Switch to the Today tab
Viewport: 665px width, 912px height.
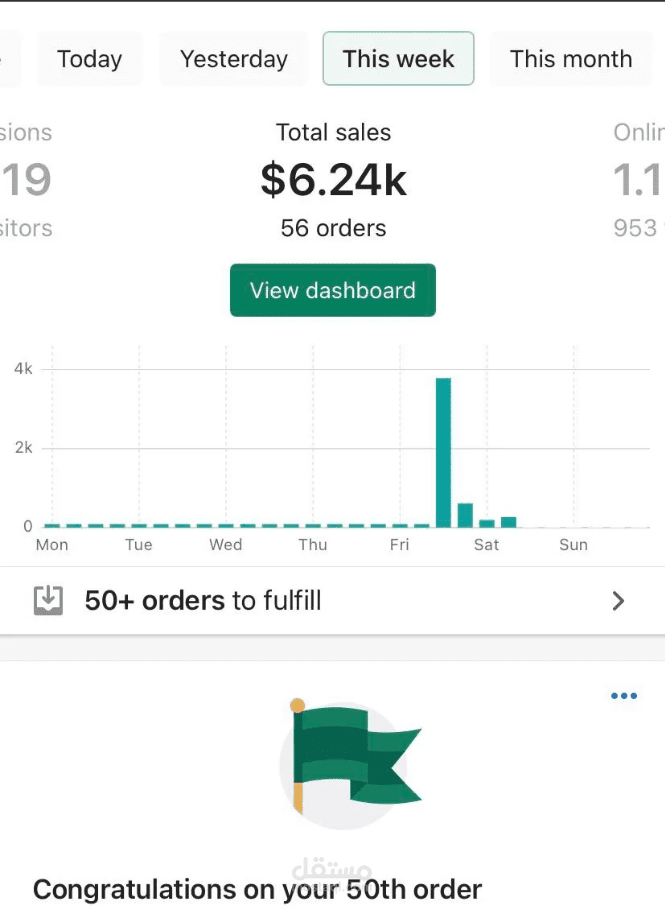(x=89, y=58)
